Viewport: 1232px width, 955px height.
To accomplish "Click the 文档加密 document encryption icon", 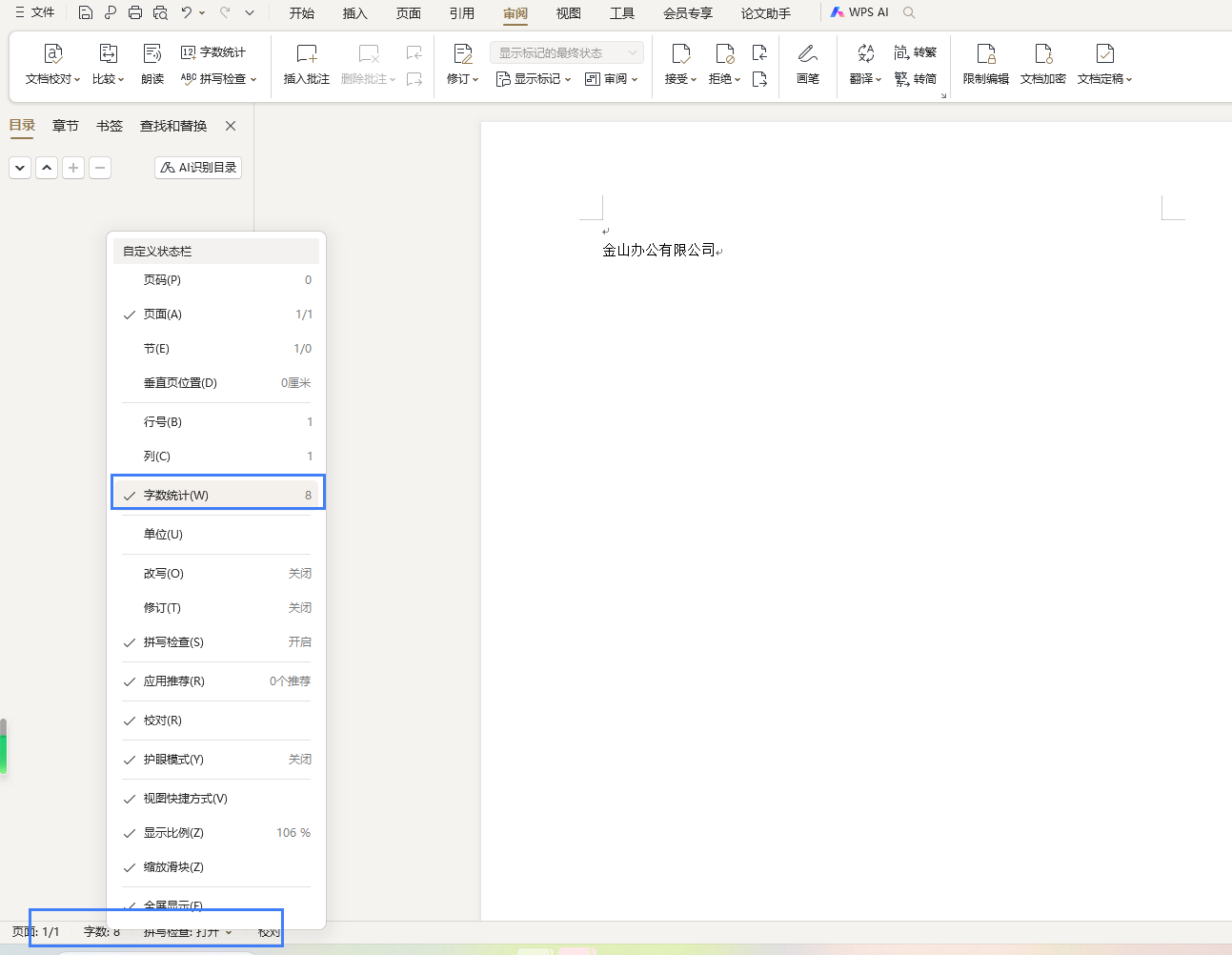I will [1043, 53].
